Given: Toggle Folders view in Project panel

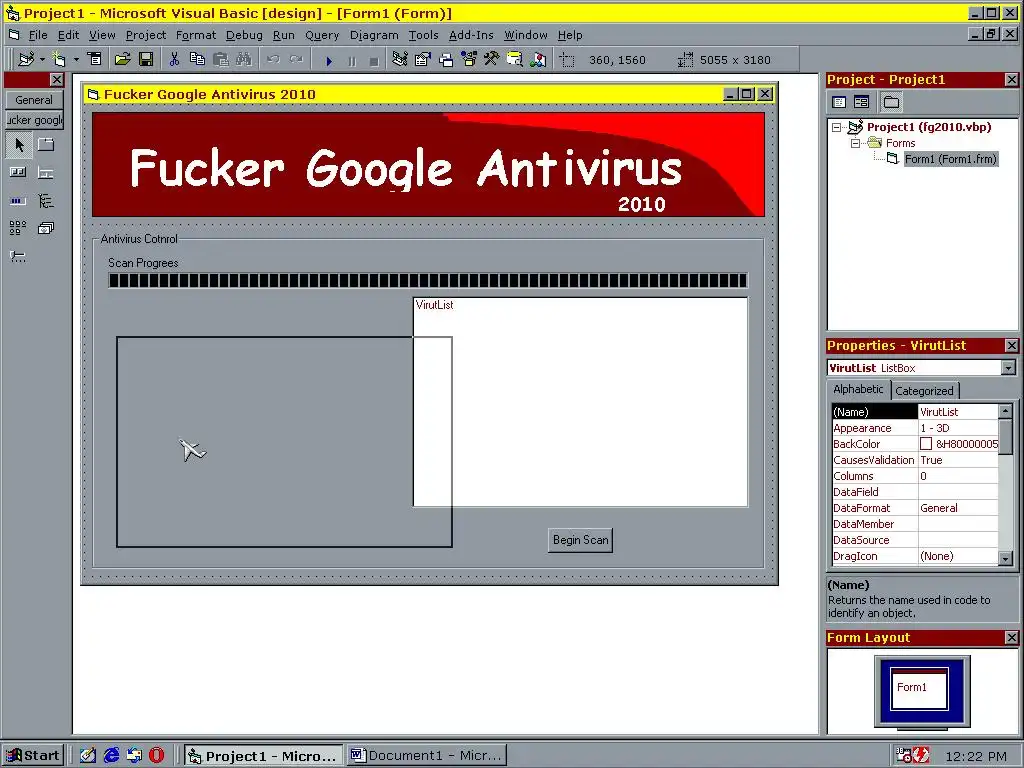Looking at the screenshot, I should [x=891, y=102].
